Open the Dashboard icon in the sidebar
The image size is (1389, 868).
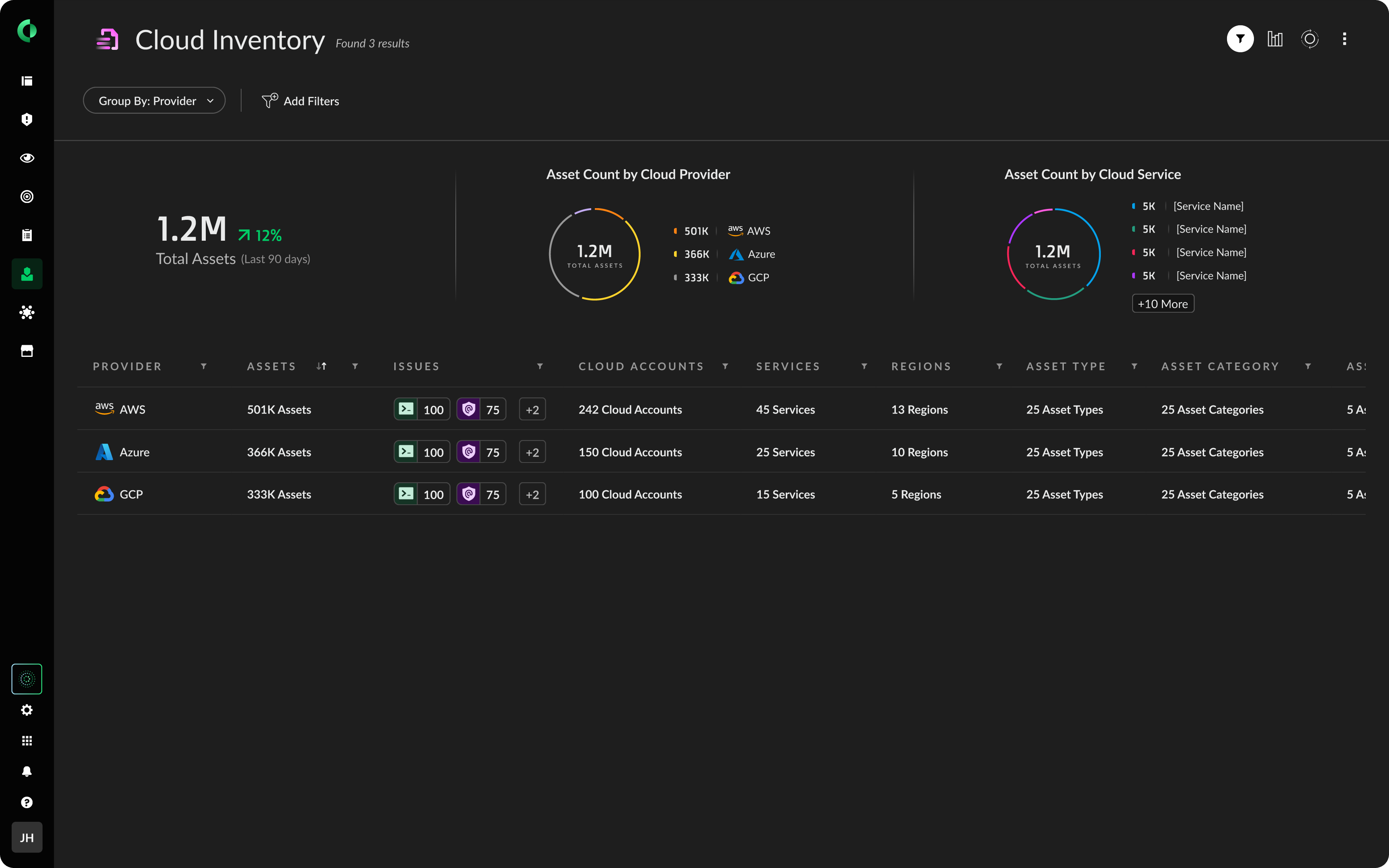coord(27,81)
